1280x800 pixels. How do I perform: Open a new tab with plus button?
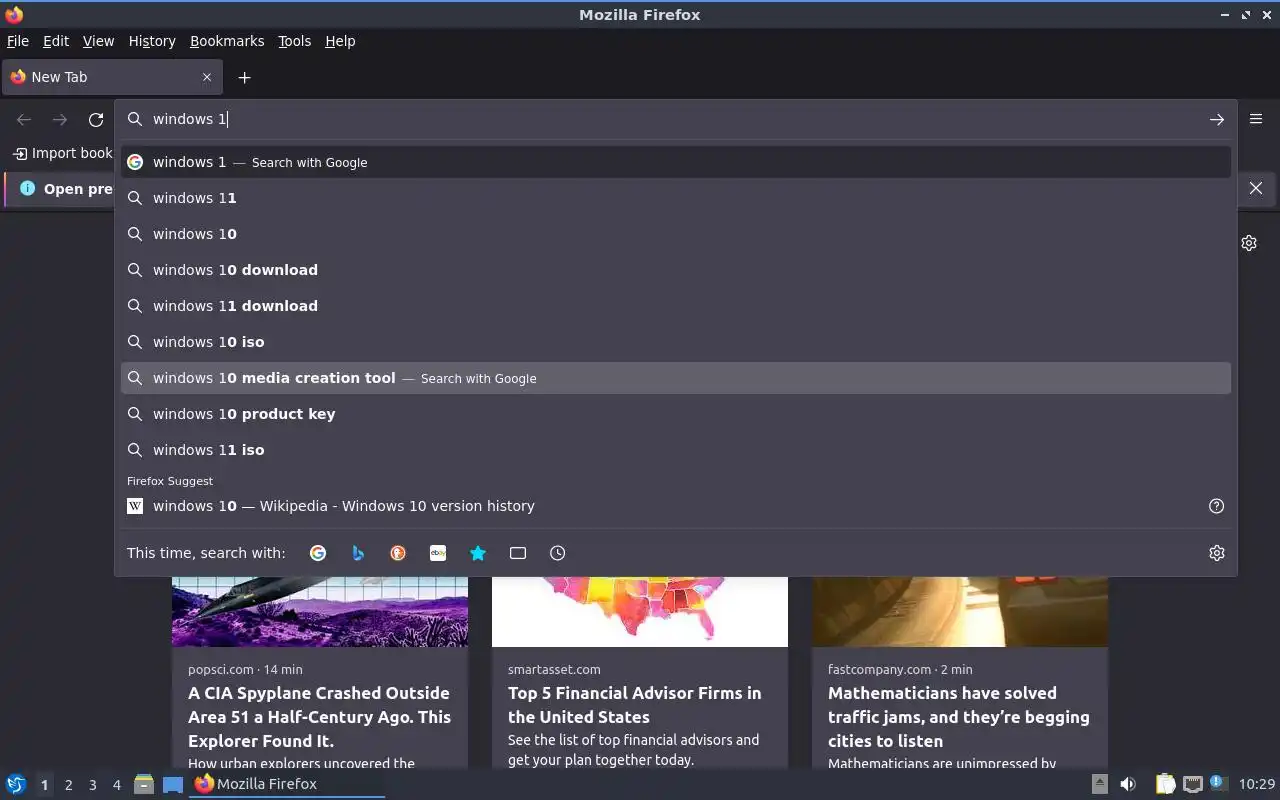coord(244,77)
